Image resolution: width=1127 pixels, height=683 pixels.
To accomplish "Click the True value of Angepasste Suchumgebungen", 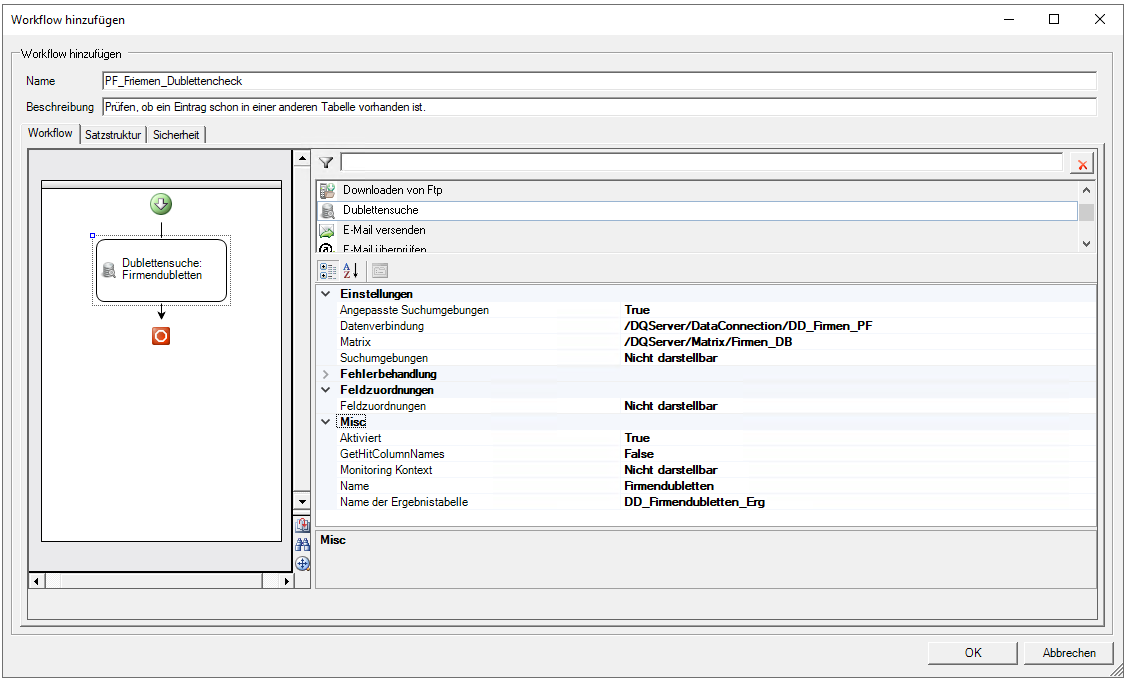I will click(637, 310).
